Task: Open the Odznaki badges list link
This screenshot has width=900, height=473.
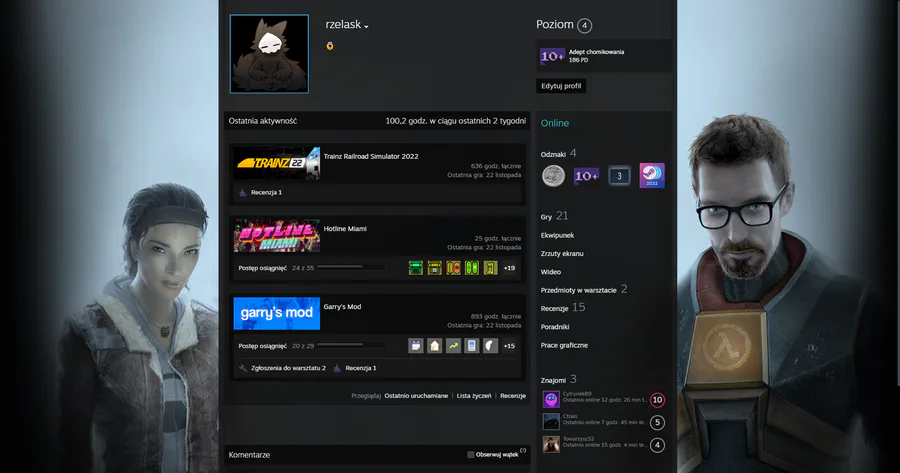Action: coord(553,154)
